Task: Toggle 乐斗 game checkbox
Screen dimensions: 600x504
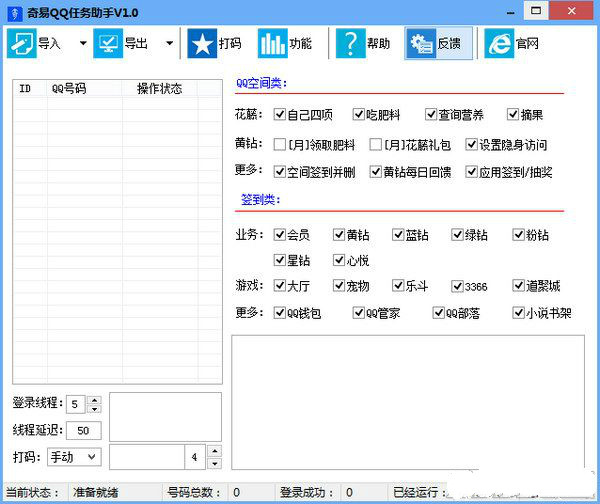Action: (398, 285)
